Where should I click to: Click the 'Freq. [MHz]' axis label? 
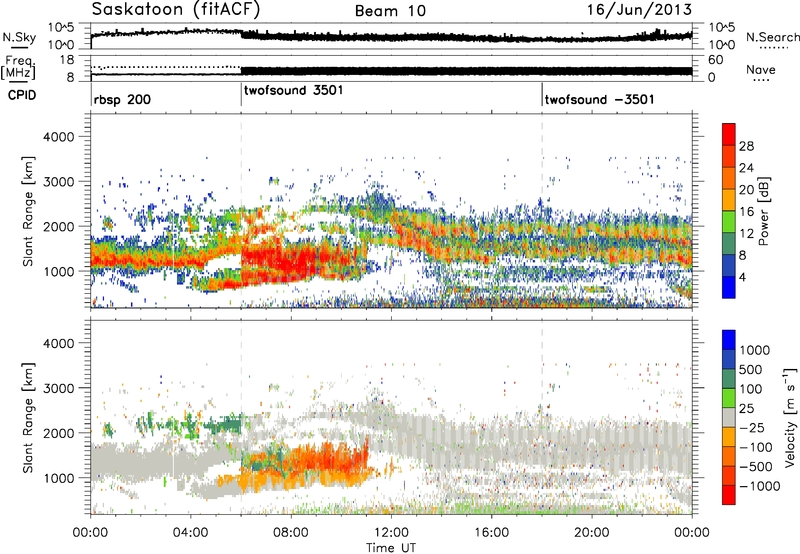pos(19,68)
